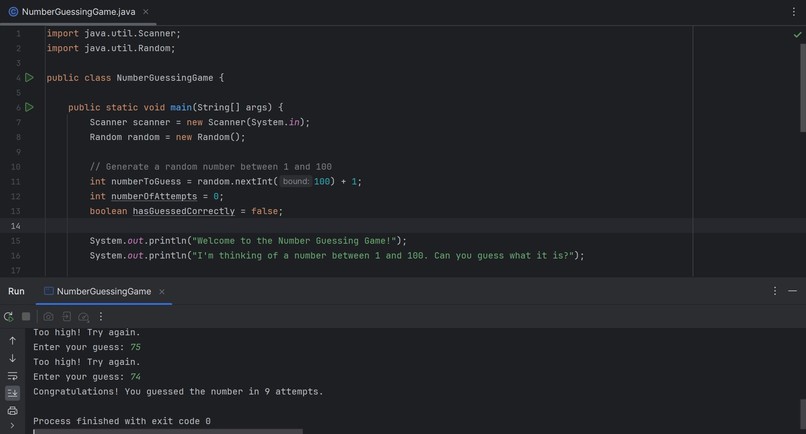This screenshot has height=434, width=806.
Task: Toggle scroll to end of console
Action: click(12, 393)
